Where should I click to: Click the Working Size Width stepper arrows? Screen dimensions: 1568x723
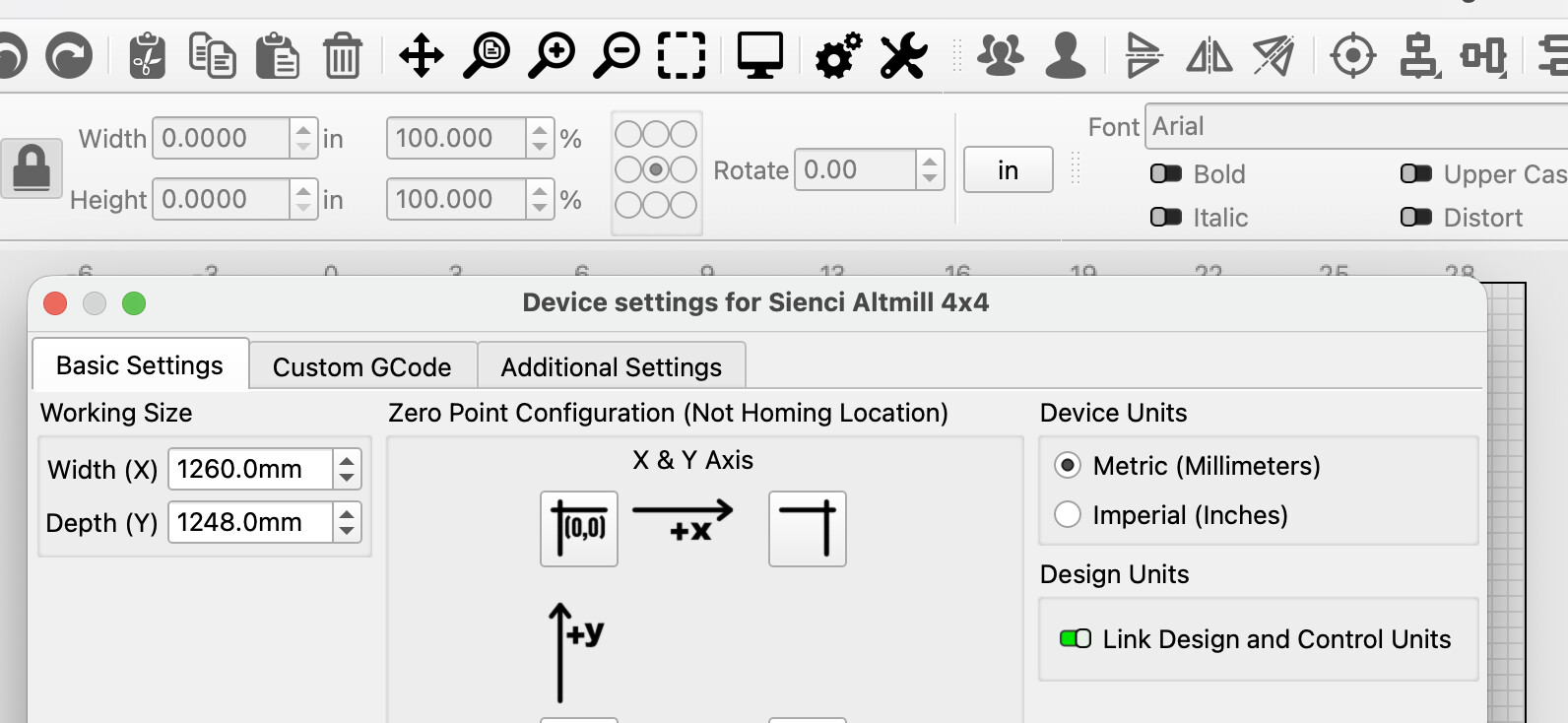[x=347, y=469]
